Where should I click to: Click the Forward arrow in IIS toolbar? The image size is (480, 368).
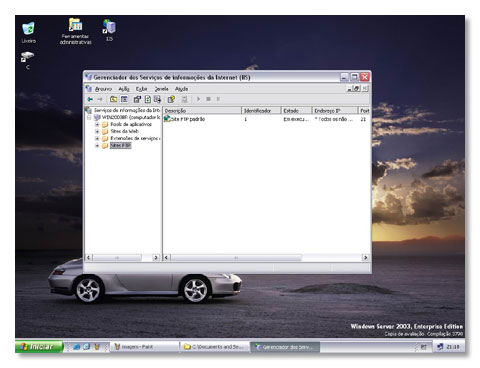click(100, 99)
